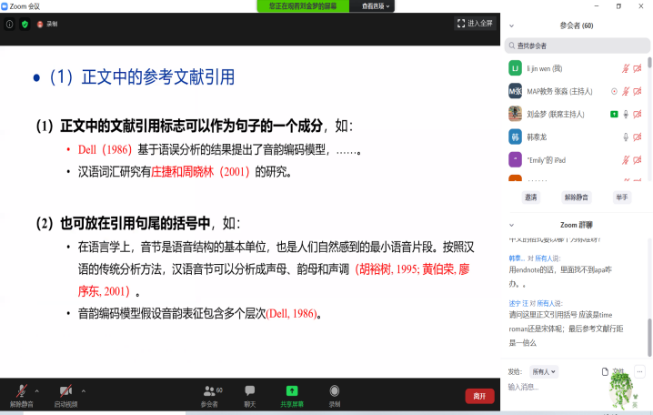This screenshot has width=653, height=415.
Task: Click the 邀请 invite button
Action: tap(531, 197)
